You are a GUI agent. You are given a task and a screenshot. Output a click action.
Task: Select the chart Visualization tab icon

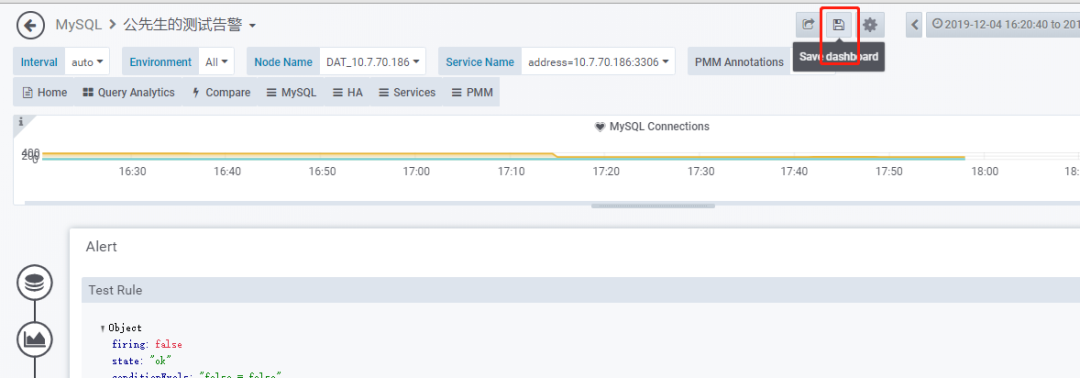click(x=34, y=339)
